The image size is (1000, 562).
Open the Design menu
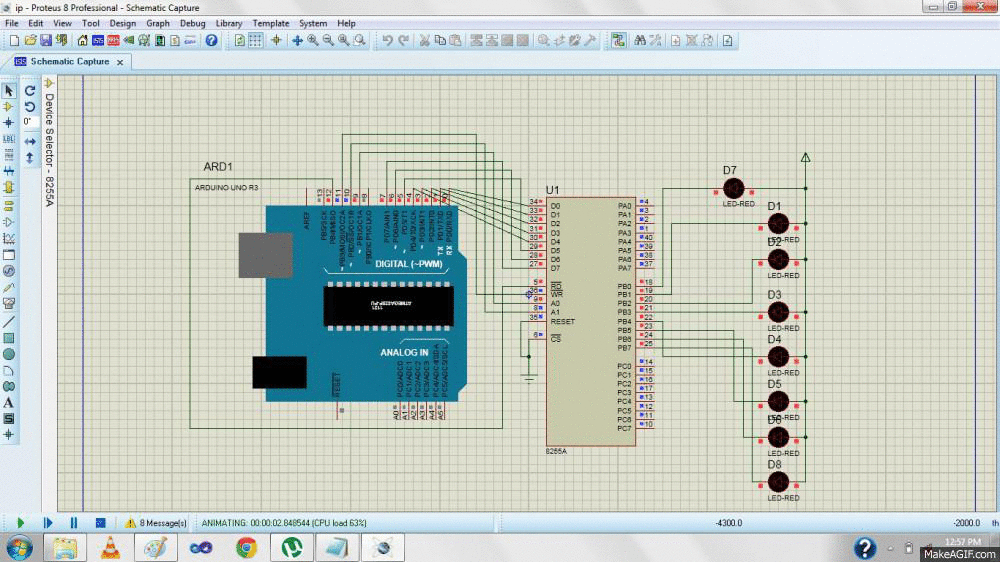click(122, 23)
